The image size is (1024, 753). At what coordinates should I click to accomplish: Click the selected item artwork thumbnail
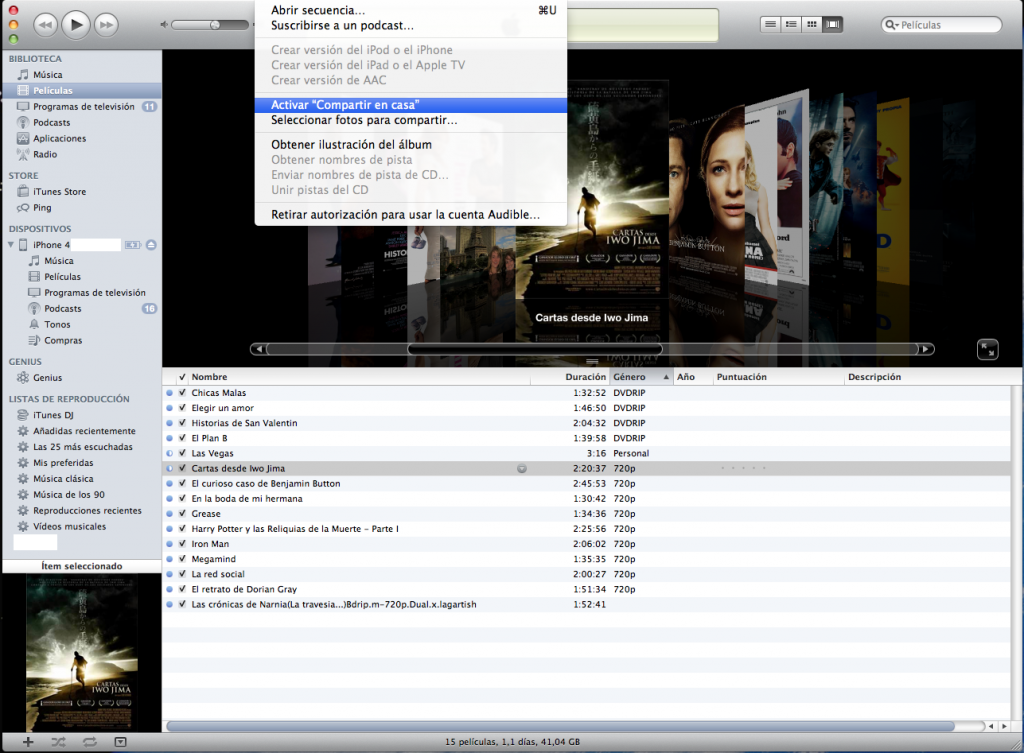[82, 654]
